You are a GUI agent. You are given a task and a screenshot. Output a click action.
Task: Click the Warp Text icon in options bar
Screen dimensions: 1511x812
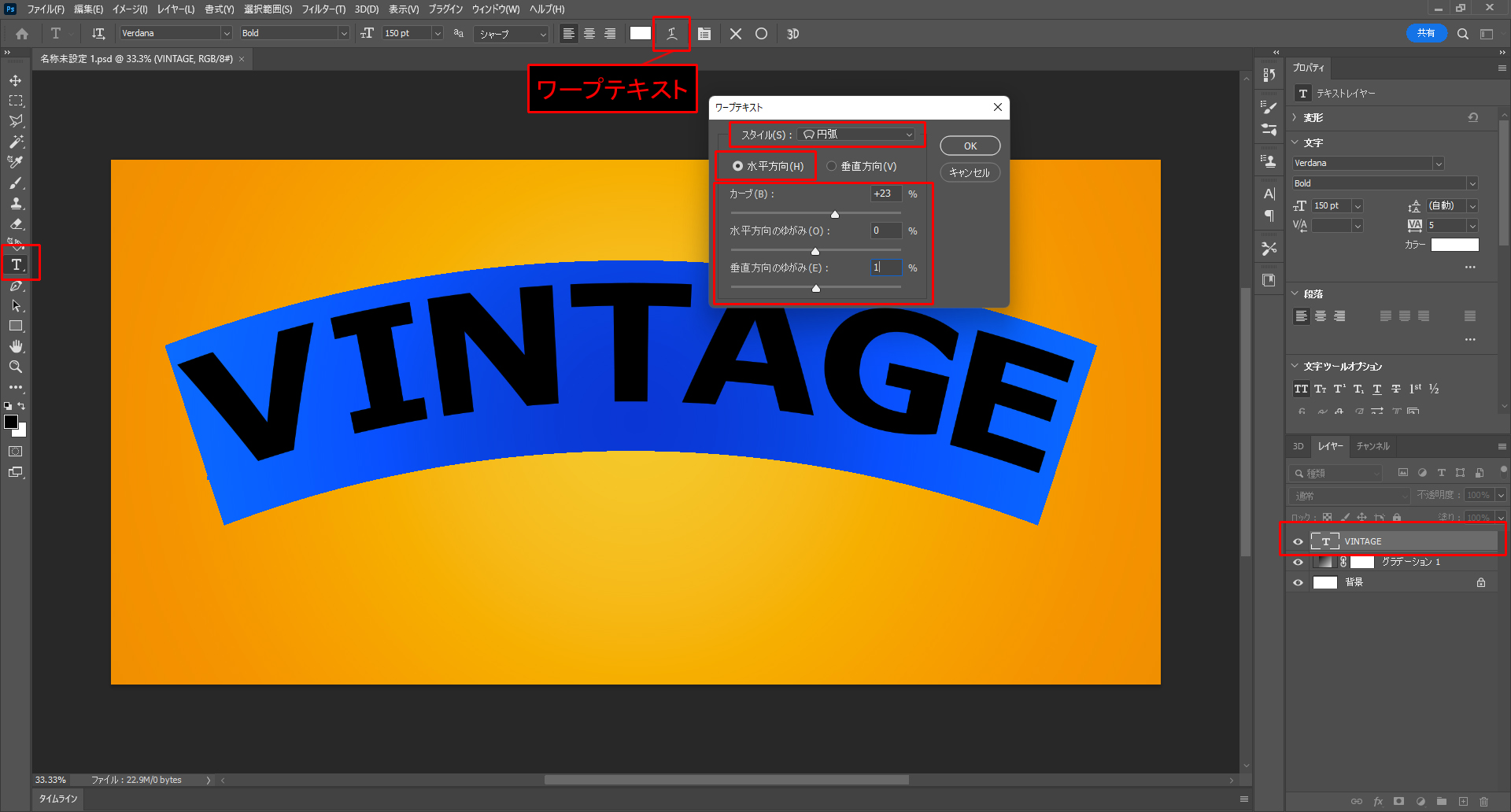pyautogui.click(x=671, y=34)
